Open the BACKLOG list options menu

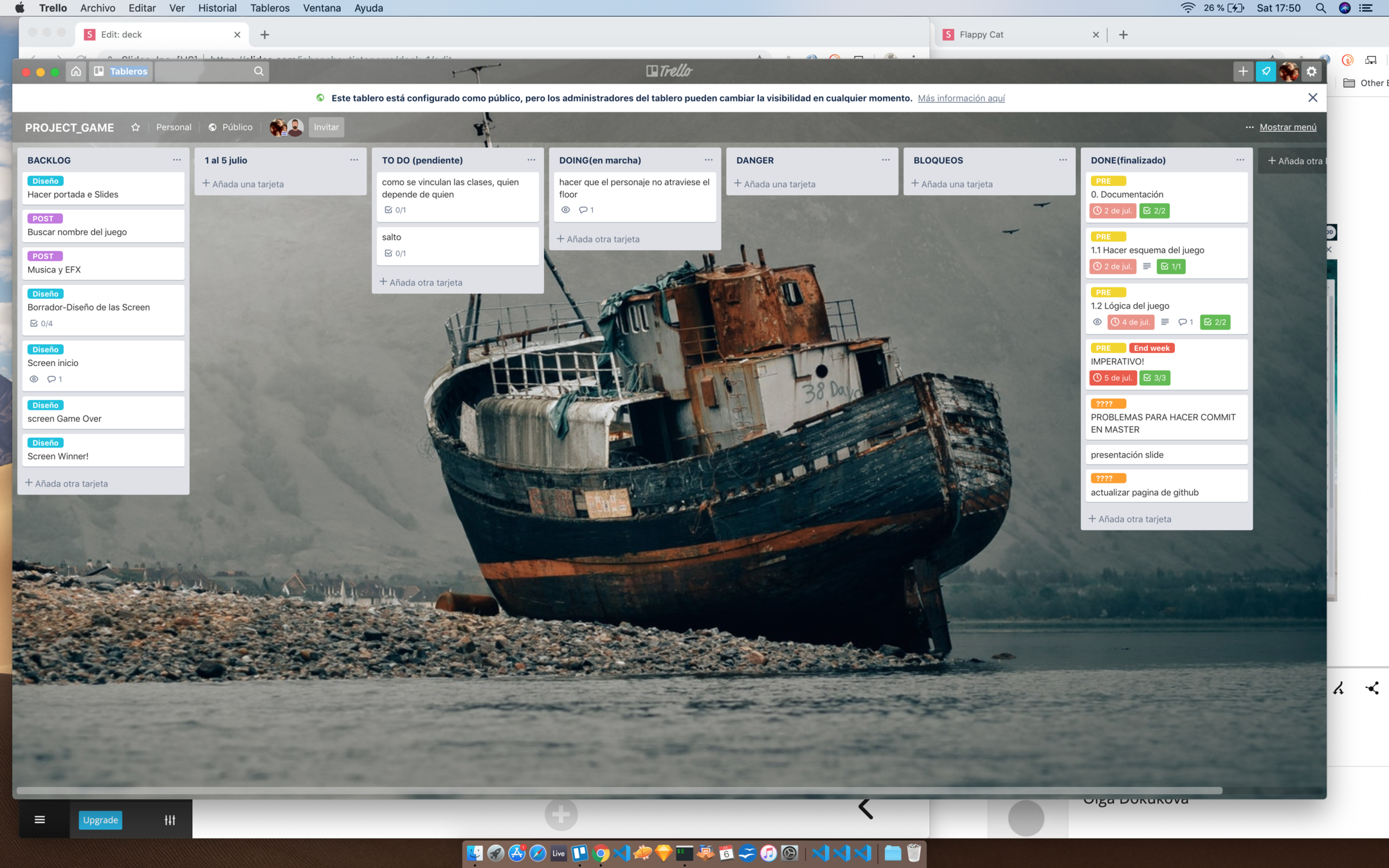pos(177,160)
